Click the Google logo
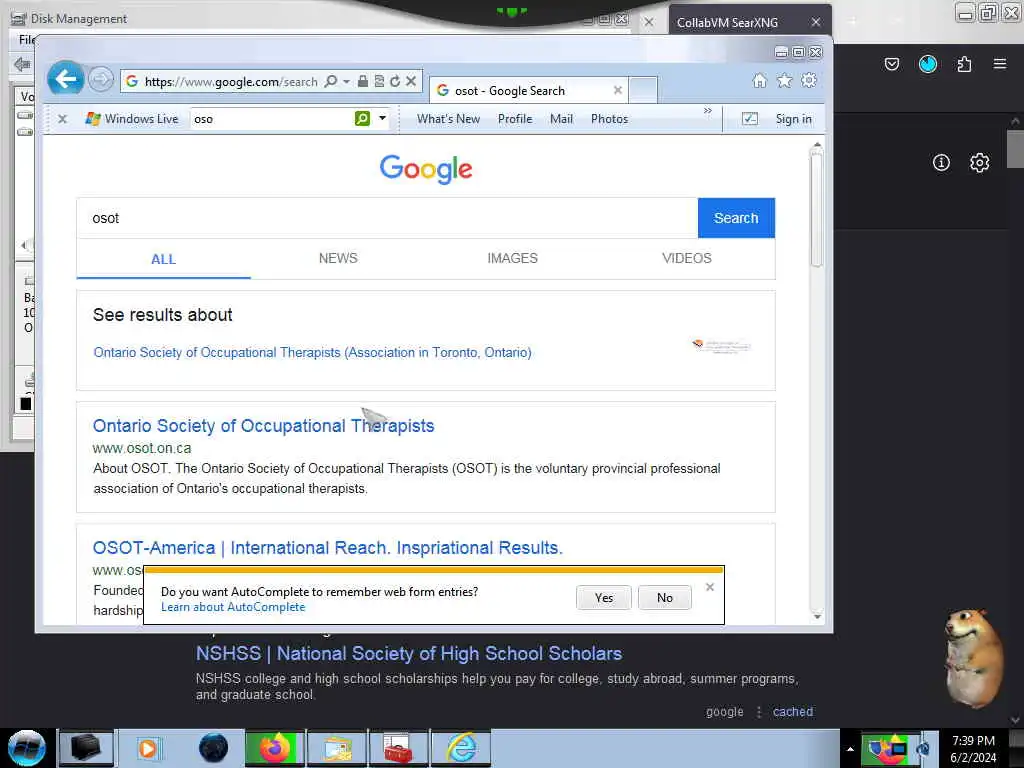1024x768 pixels. (x=426, y=169)
